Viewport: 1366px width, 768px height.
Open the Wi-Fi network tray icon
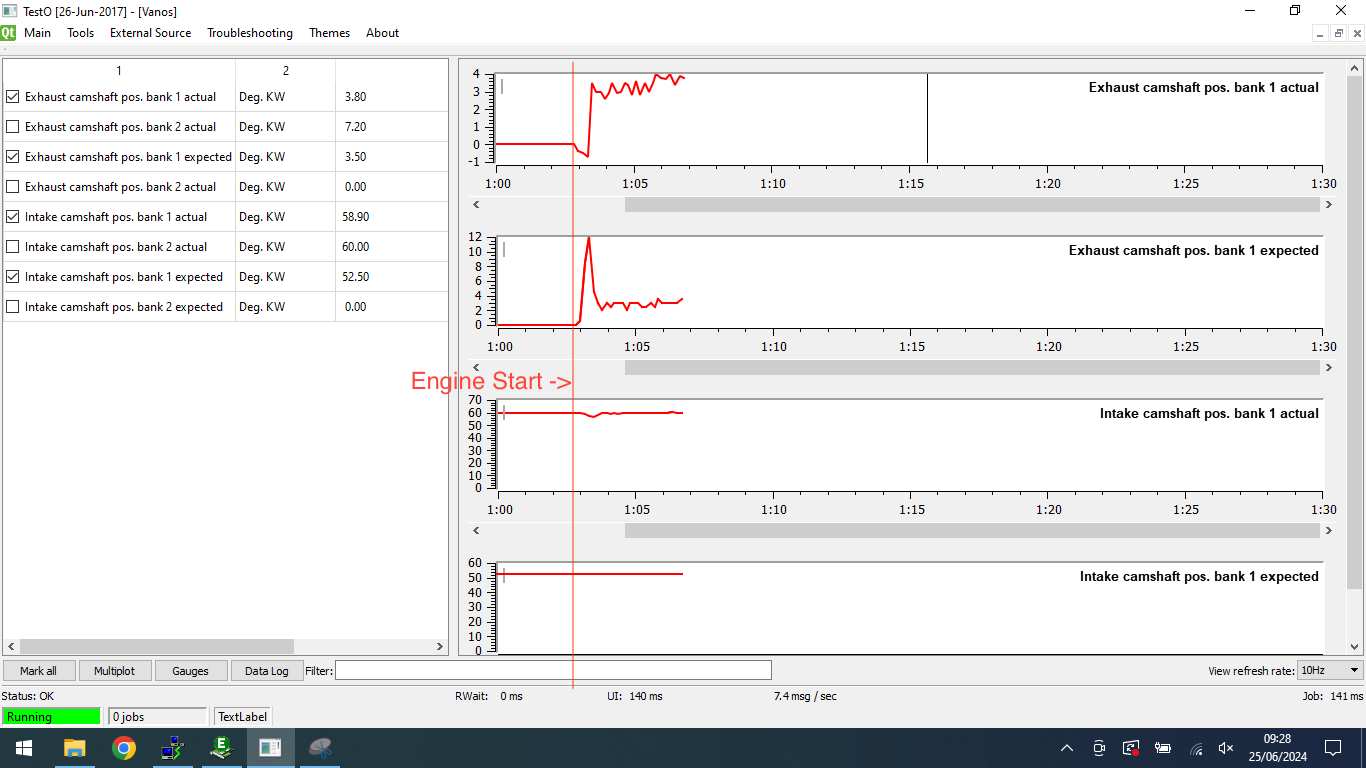(x=1196, y=748)
